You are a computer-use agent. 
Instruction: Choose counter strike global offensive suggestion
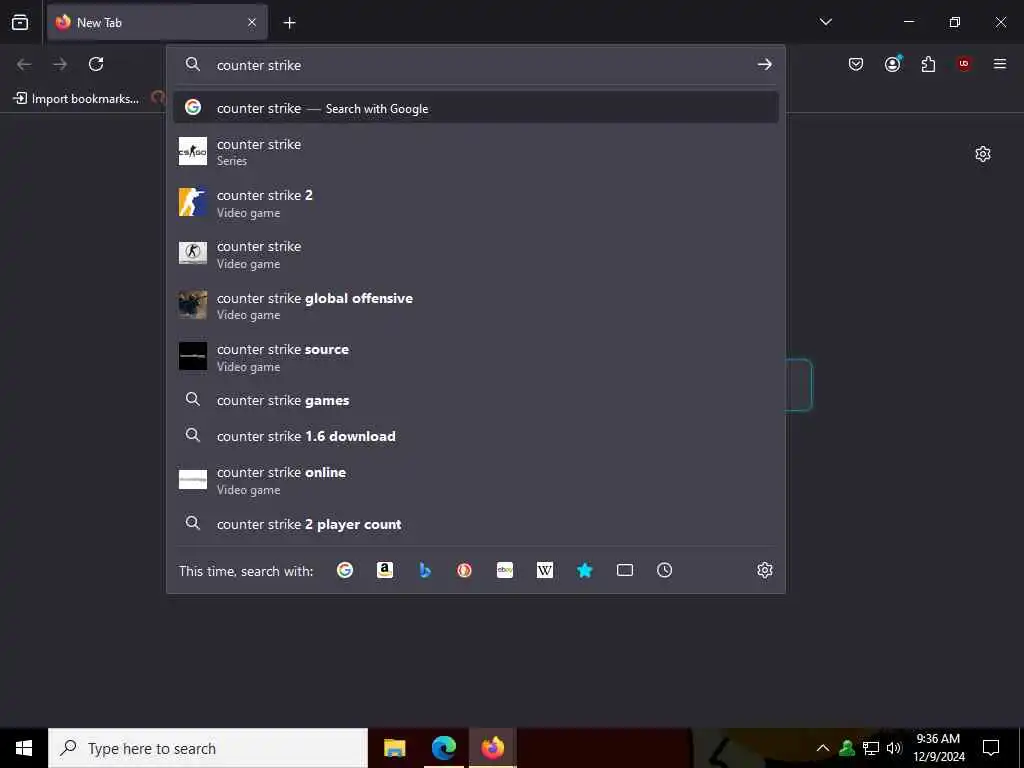[475, 306]
